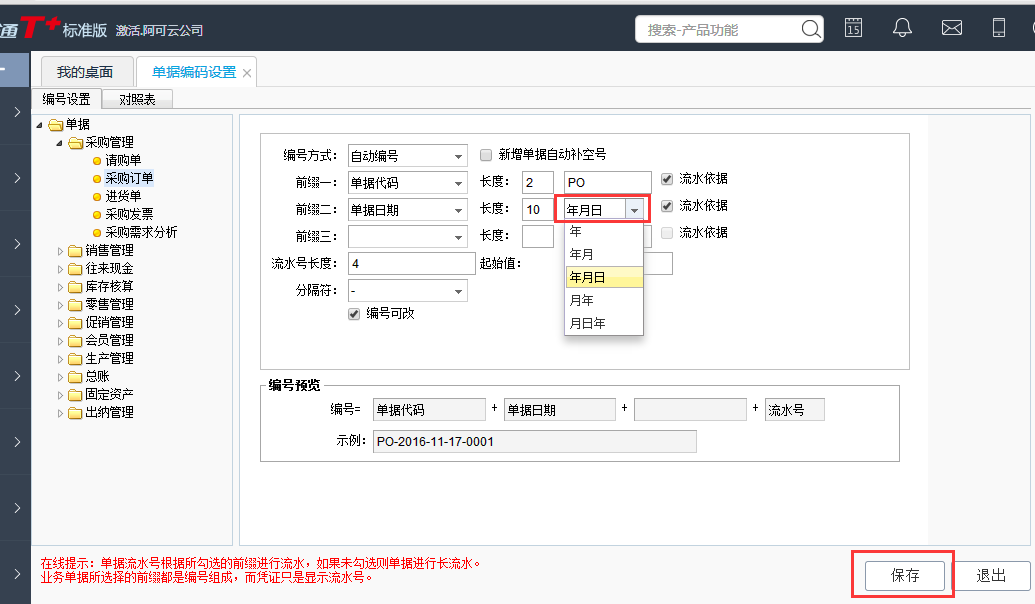Image resolution: width=1035 pixels, height=604 pixels.
Task: Expand the 销售管理 tree node
Action: coord(60,252)
